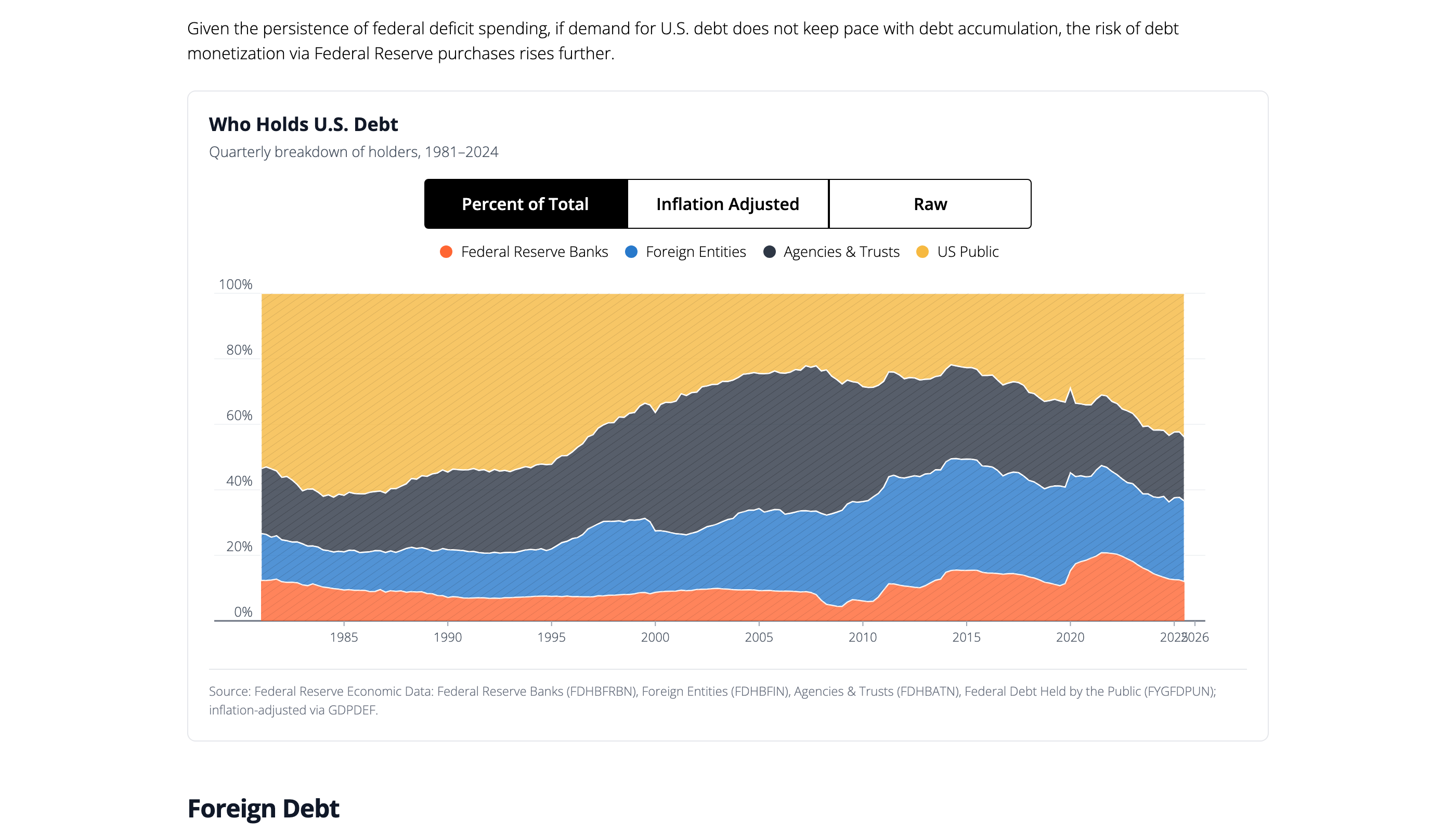Click the 1985 x-axis tick label
Image resolution: width=1456 pixels, height=832 pixels.
(x=343, y=637)
